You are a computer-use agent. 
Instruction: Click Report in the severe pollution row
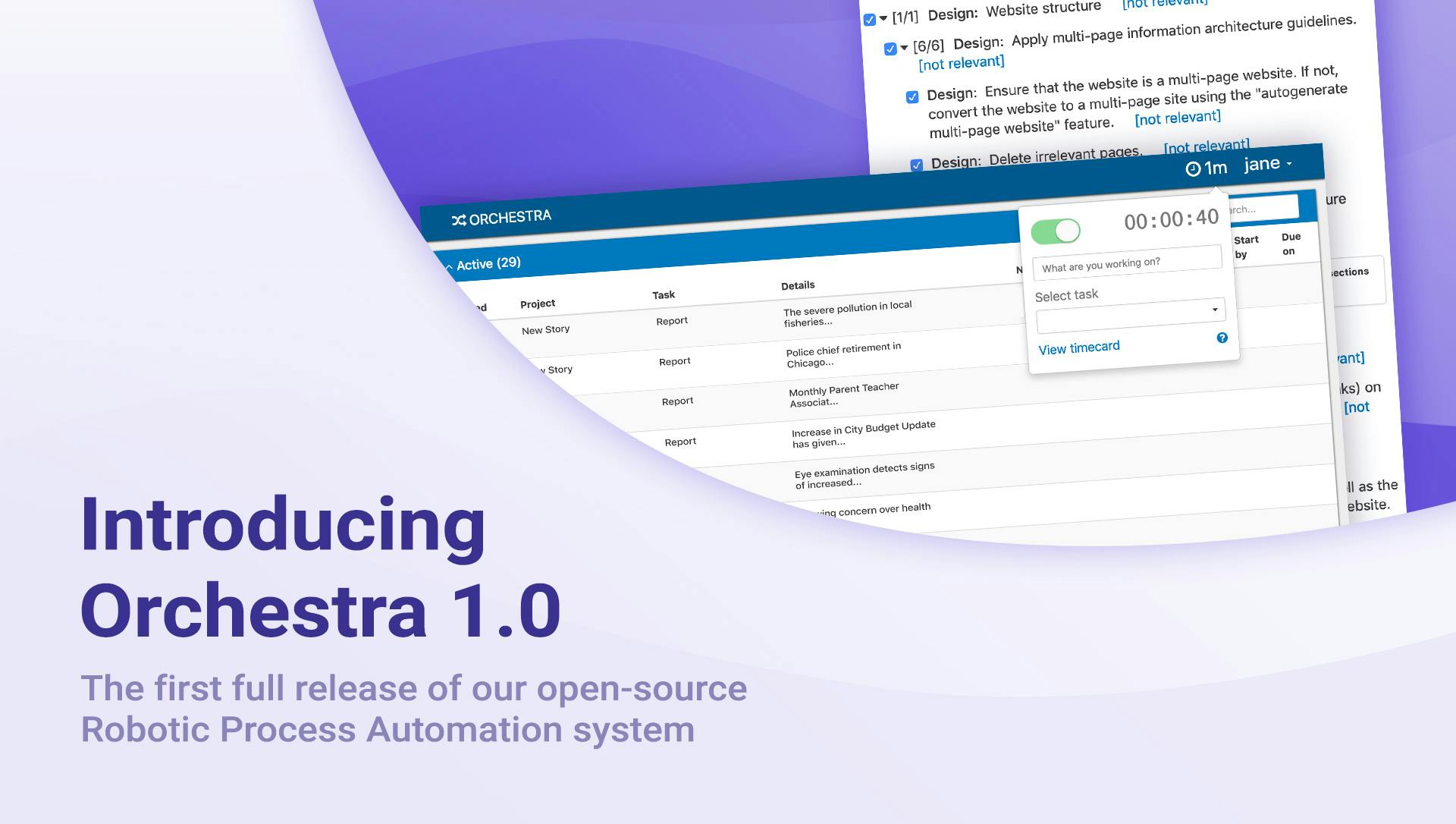[672, 321]
